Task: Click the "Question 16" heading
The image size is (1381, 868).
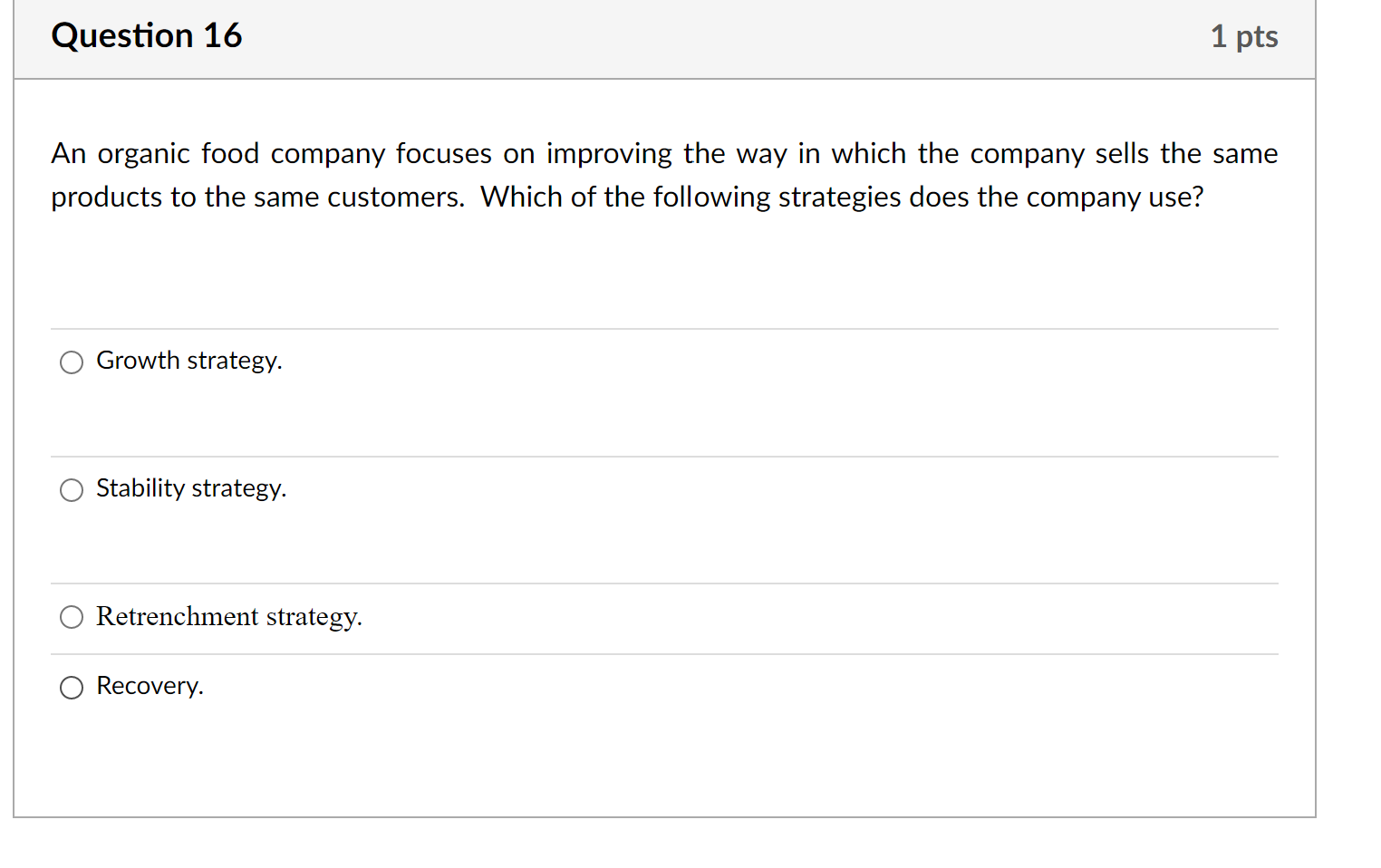Action: (x=147, y=36)
